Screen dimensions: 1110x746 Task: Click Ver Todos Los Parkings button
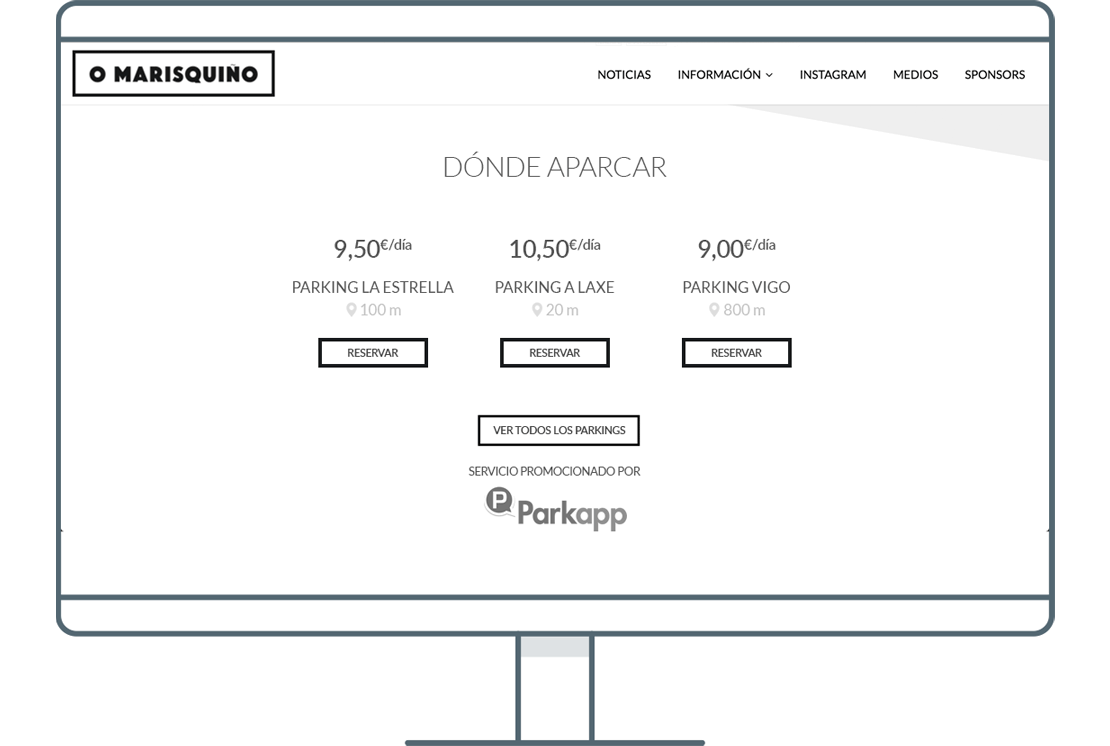click(x=558, y=430)
